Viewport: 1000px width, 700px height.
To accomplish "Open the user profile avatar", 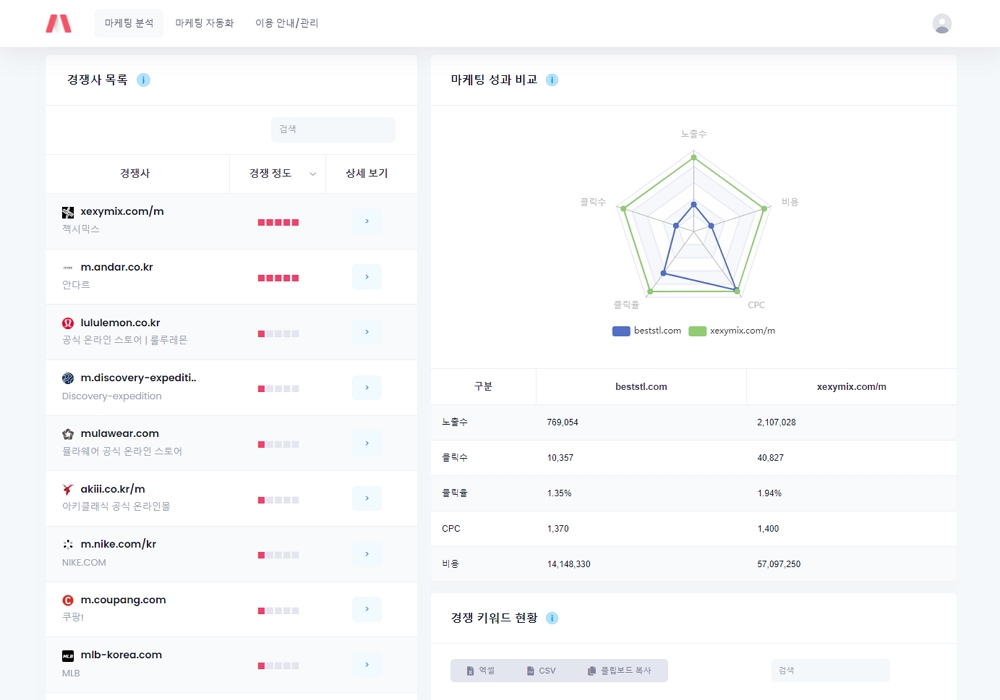I will click(x=941, y=24).
